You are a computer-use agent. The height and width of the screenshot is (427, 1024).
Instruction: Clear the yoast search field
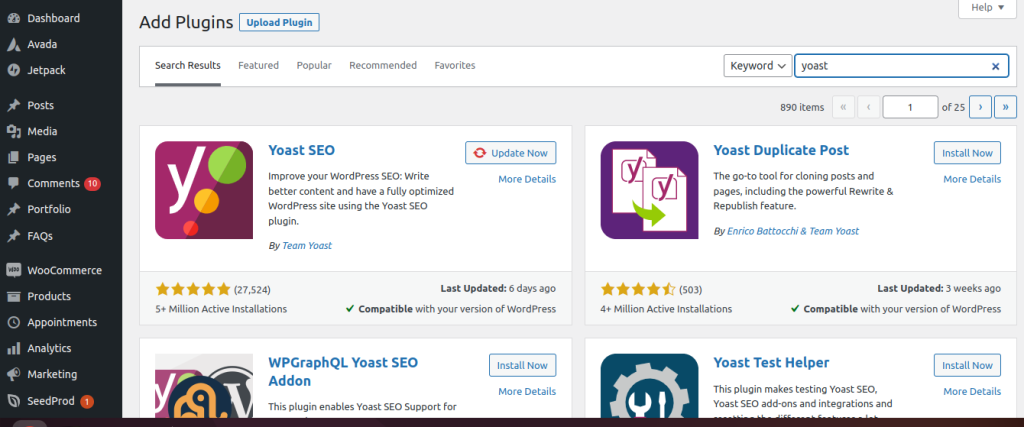tap(995, 66)
